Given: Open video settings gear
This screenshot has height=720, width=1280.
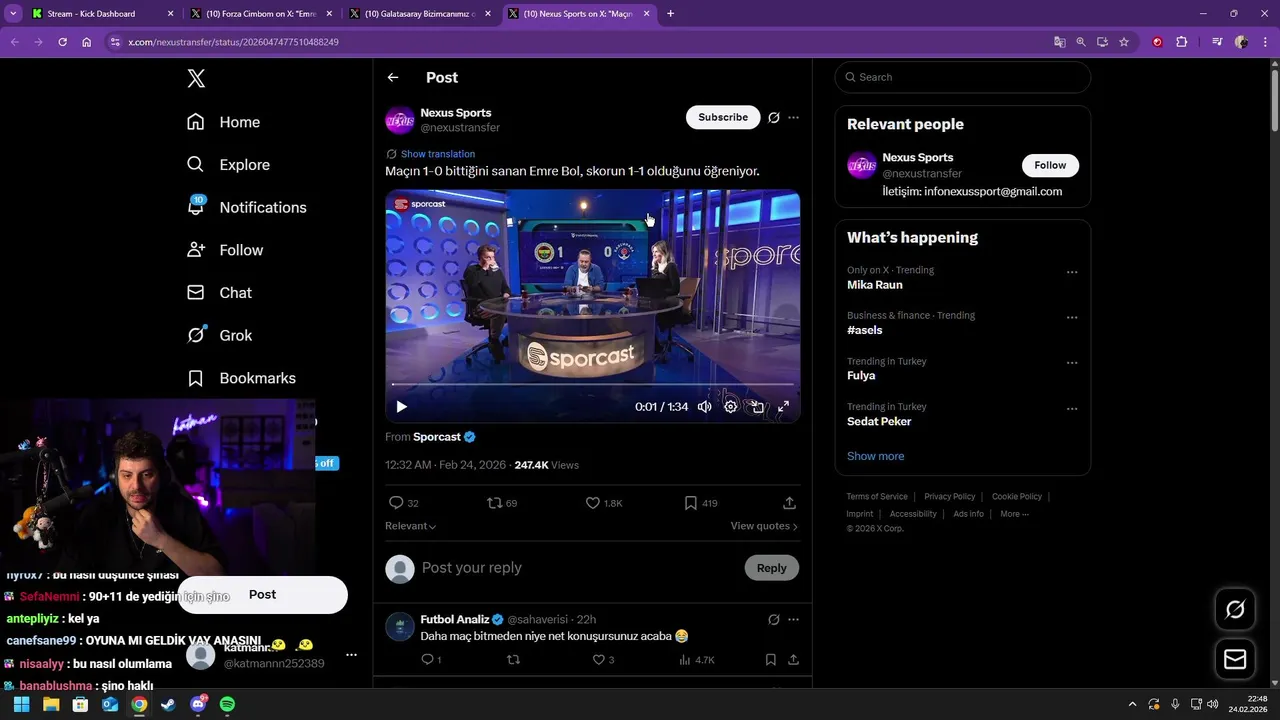Looking at the screenshot, I should pyautogui.click(x=731, y=407).
